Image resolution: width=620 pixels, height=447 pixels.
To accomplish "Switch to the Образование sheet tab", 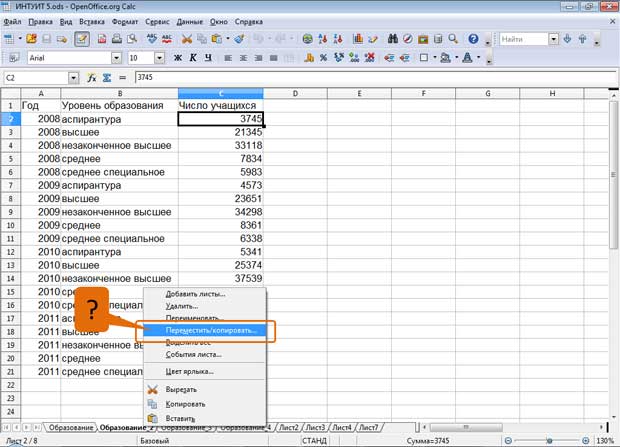I will [x=71, y=427].
